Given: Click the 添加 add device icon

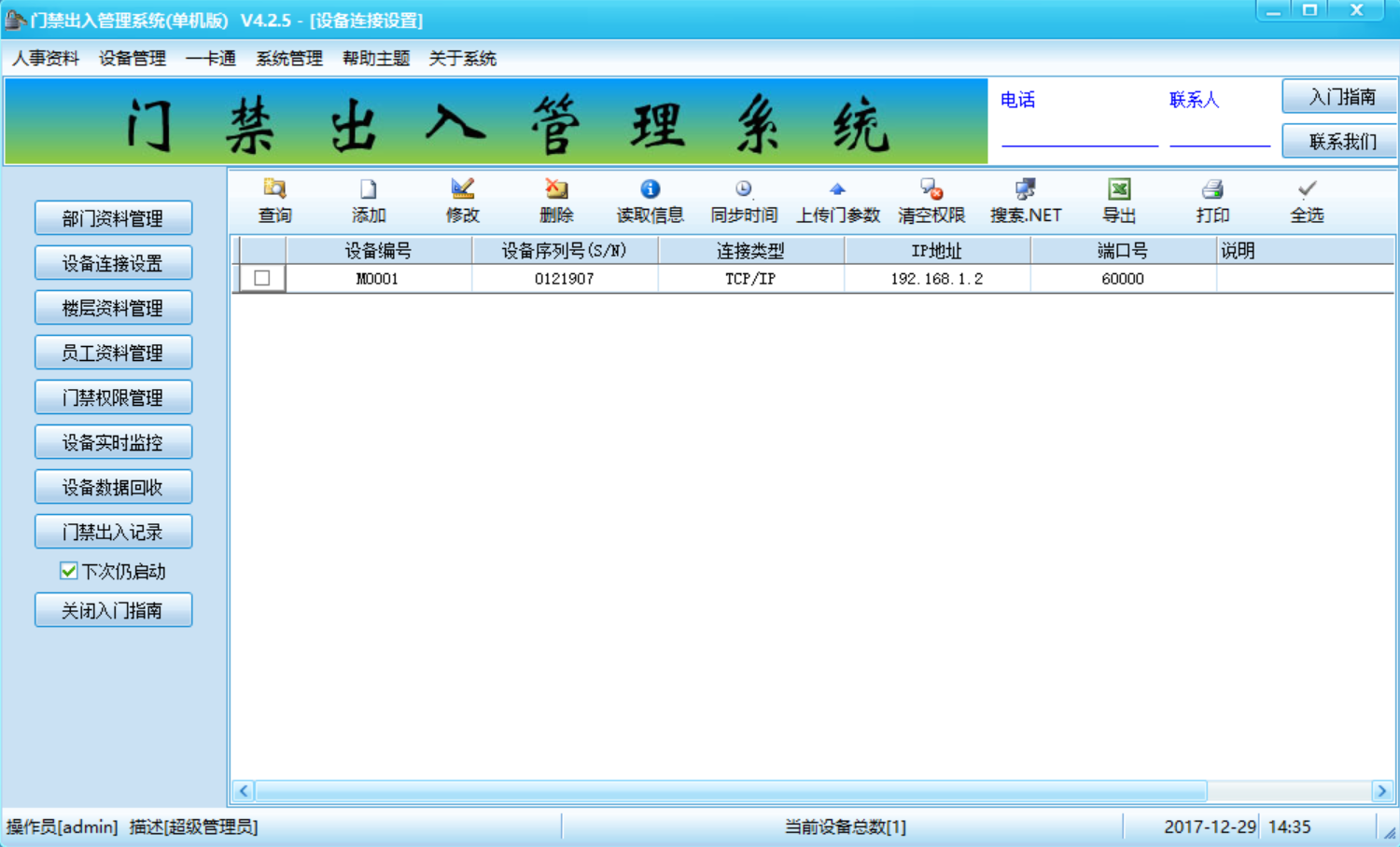Looking at the screenshot, I should click(369, 189).
